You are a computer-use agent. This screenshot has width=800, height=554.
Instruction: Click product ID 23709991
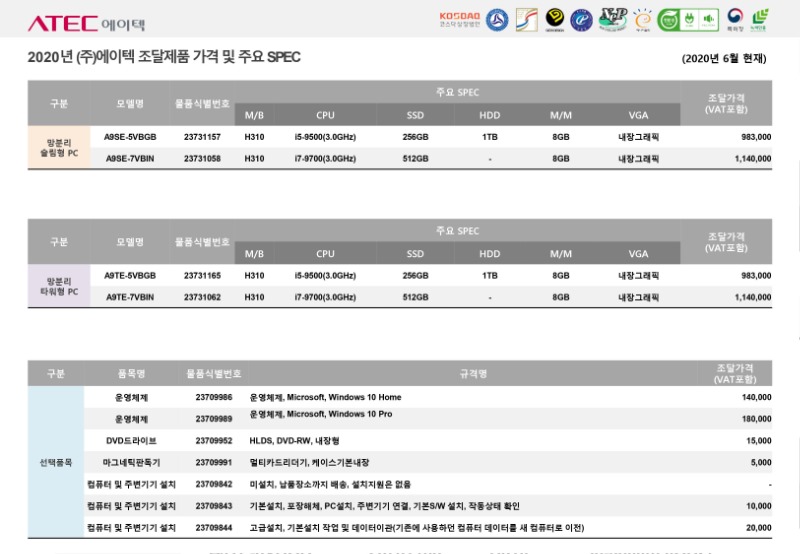[214, 462]
